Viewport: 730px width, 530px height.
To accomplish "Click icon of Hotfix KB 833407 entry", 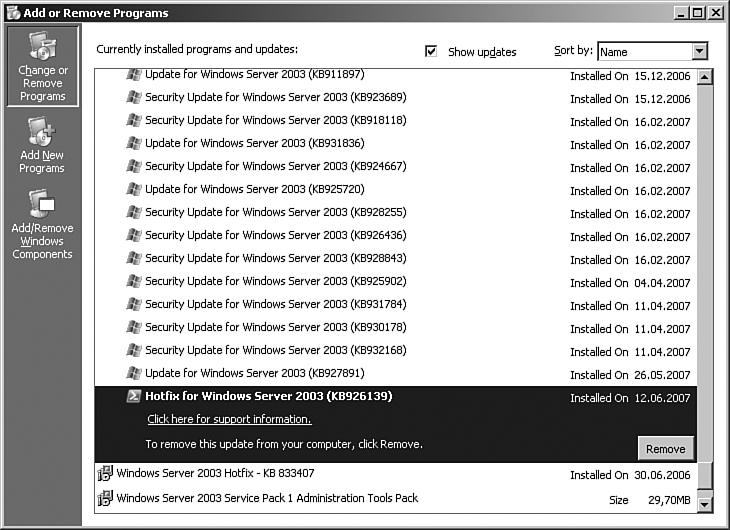I will (105, 473).
